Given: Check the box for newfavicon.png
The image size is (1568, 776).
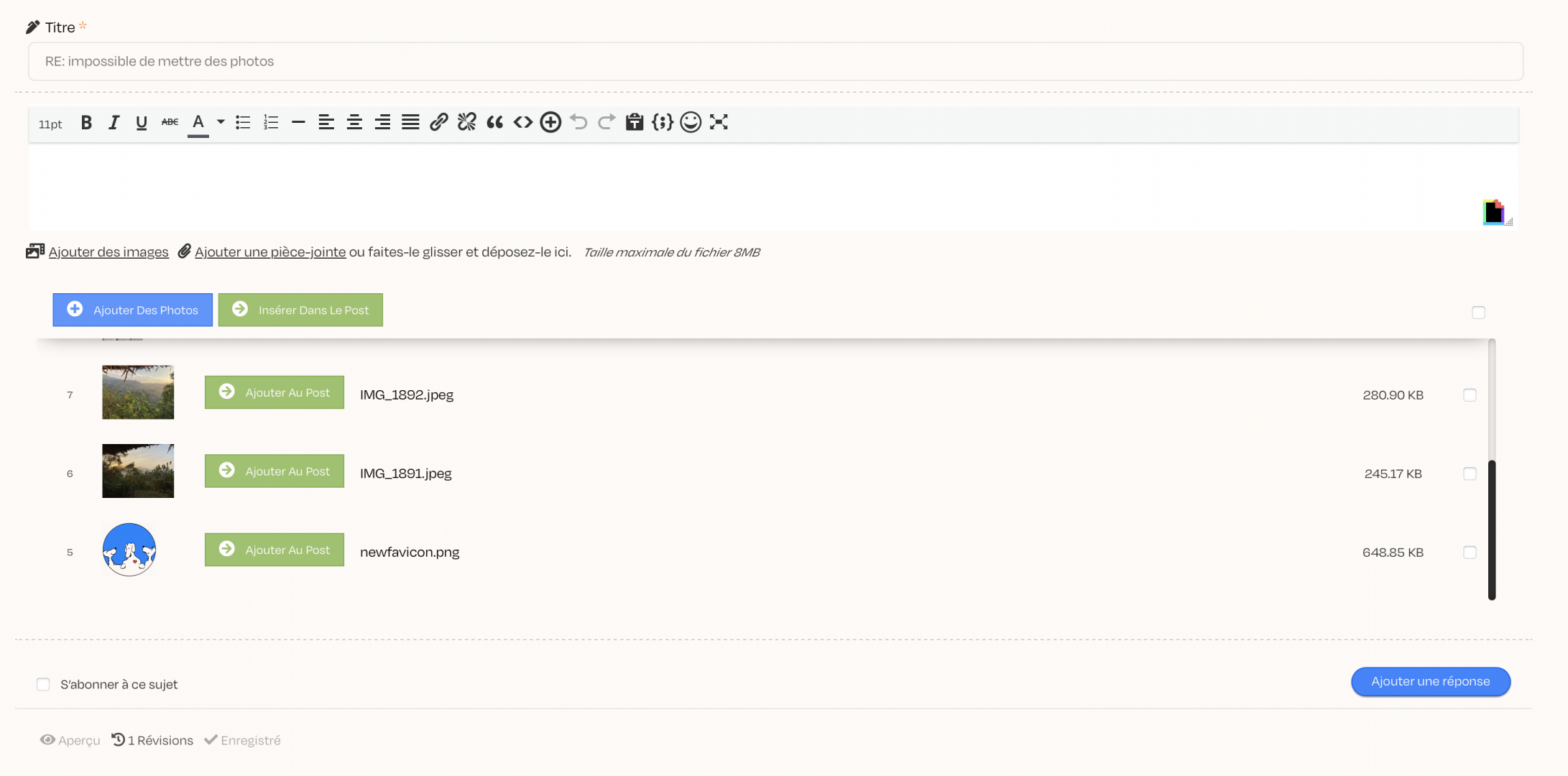Looking at the screenshot, I should 1470,553.
